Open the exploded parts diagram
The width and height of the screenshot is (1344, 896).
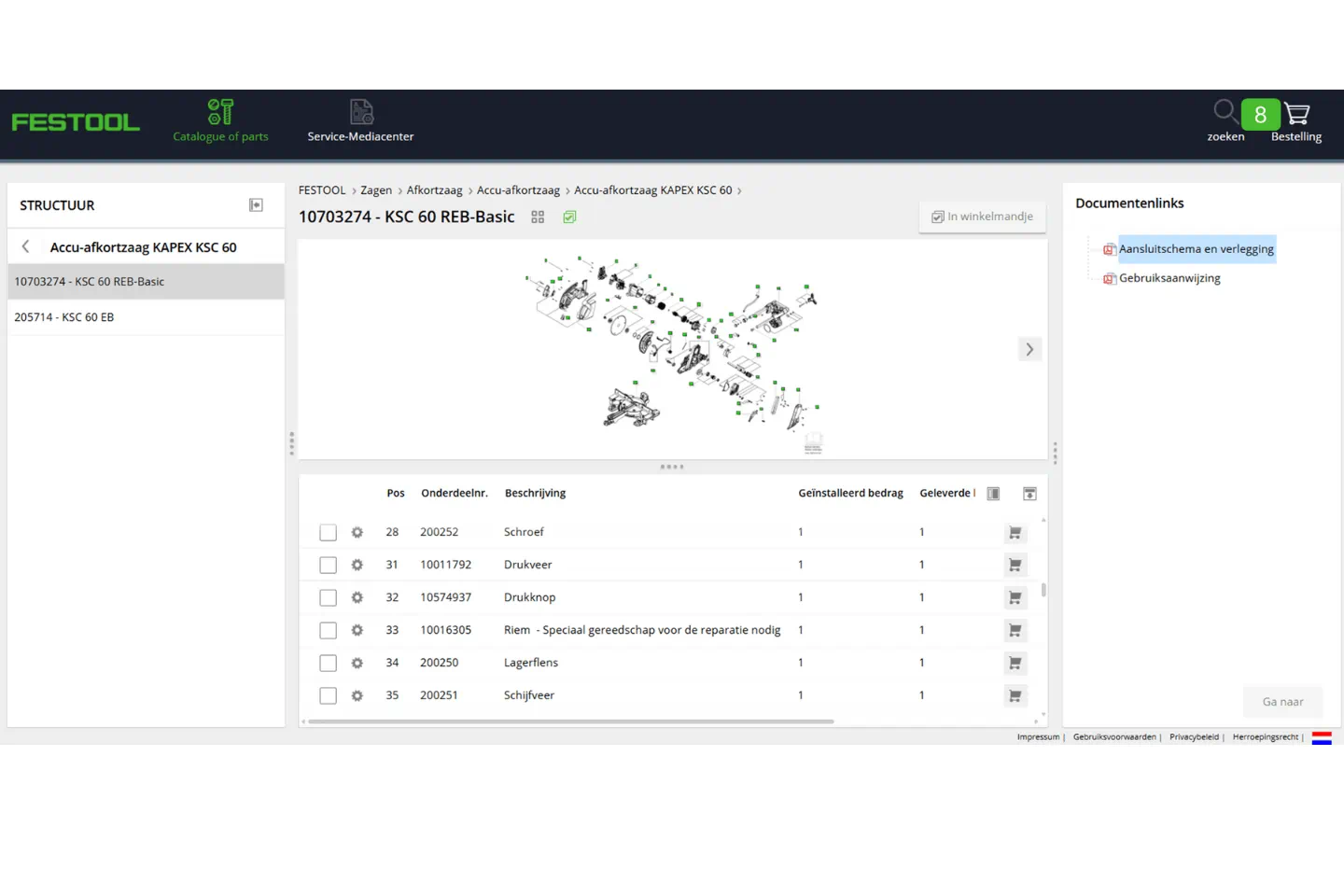pyautogui.click(x=672, y=347)
